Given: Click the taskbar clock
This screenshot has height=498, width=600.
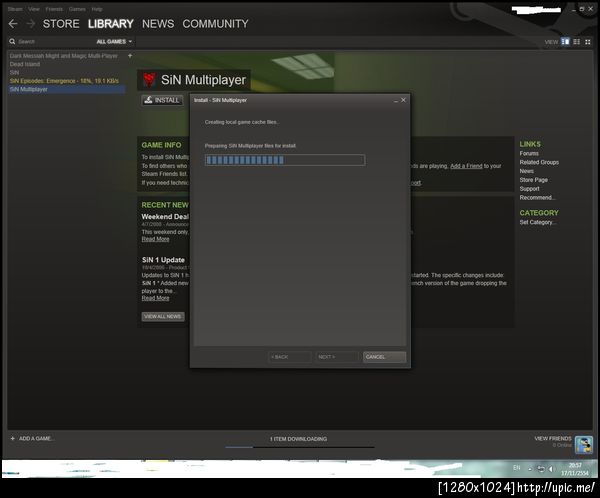Looking at the screenshot, I should click(x=575, y=469).
